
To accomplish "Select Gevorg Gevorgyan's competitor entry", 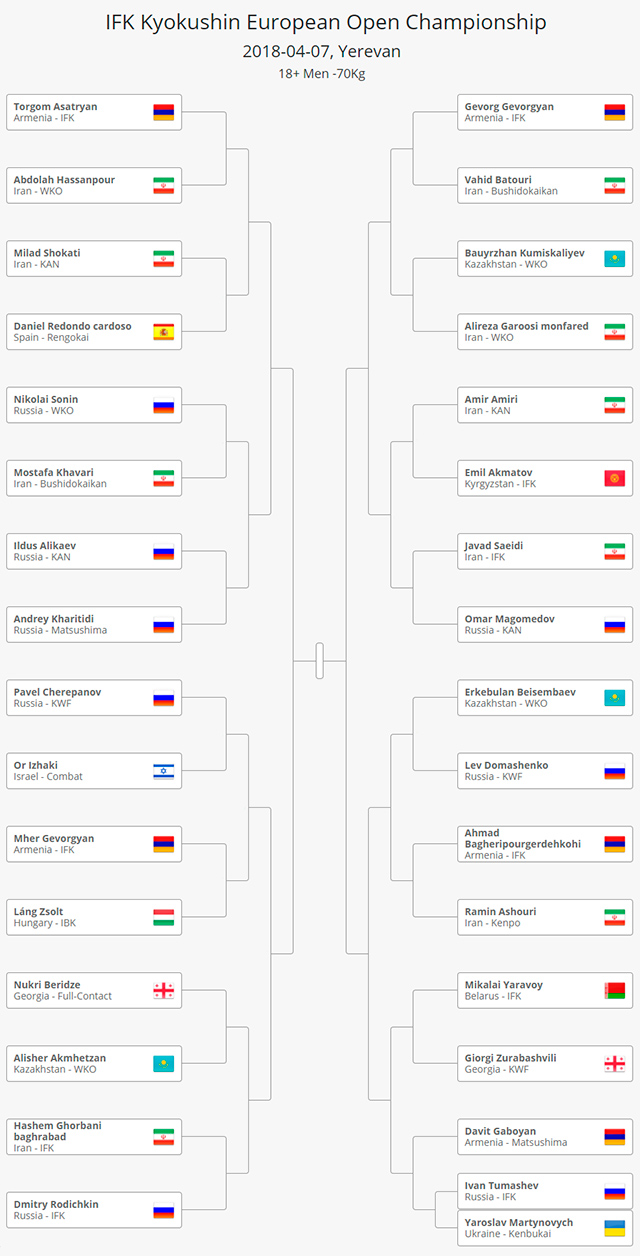I will (545, 112).
